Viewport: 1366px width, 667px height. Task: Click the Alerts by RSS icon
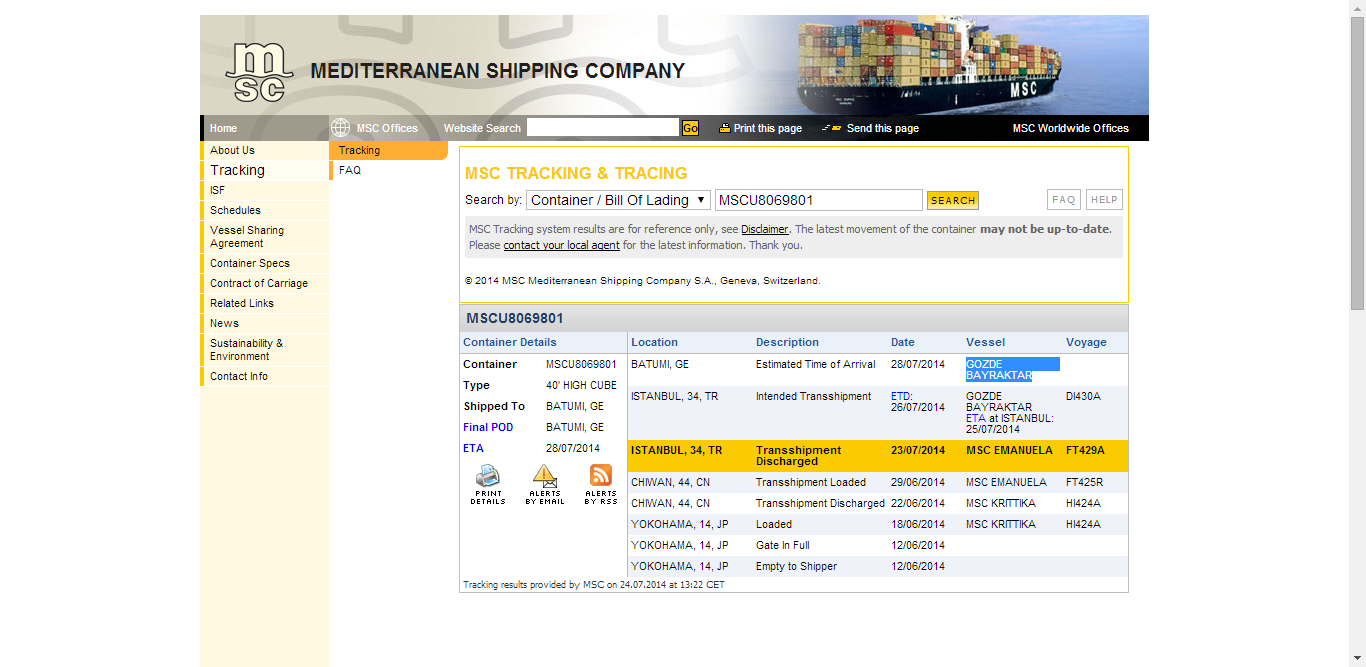coord(601,478)
